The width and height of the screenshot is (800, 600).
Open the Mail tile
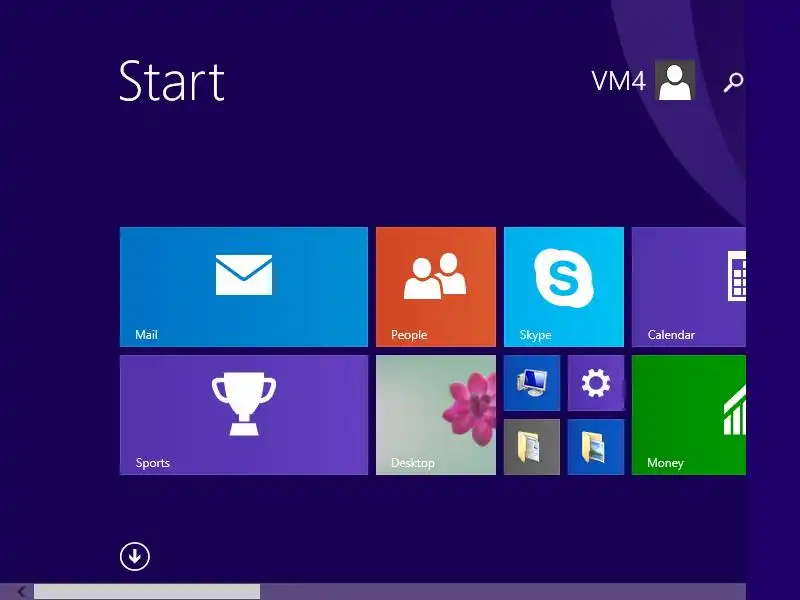(243, 287)
